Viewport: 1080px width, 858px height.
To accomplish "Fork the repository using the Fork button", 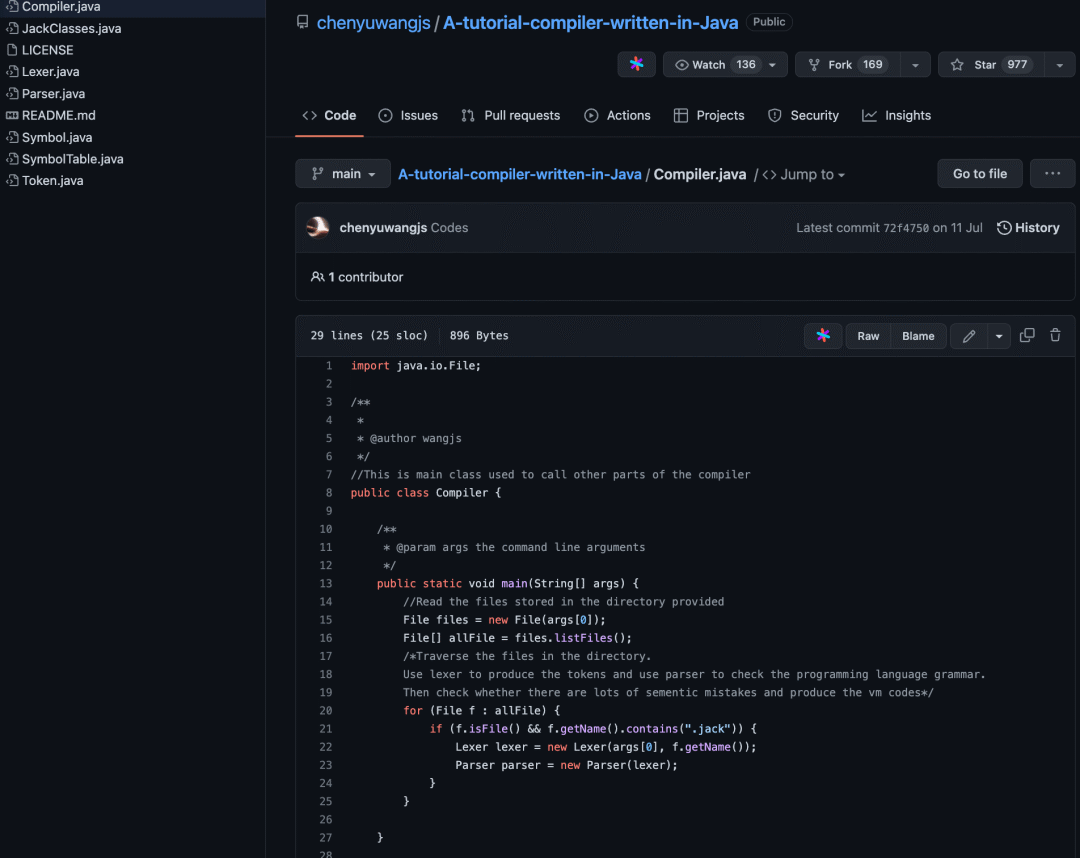I will pyautogui.click(x=847, y=65).
